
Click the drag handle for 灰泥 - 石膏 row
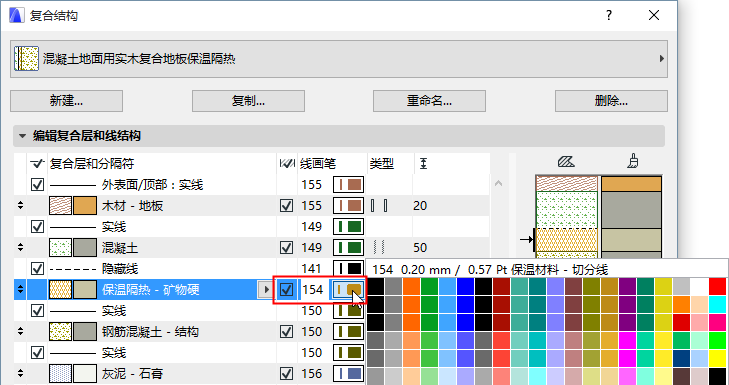click(20, 373)
